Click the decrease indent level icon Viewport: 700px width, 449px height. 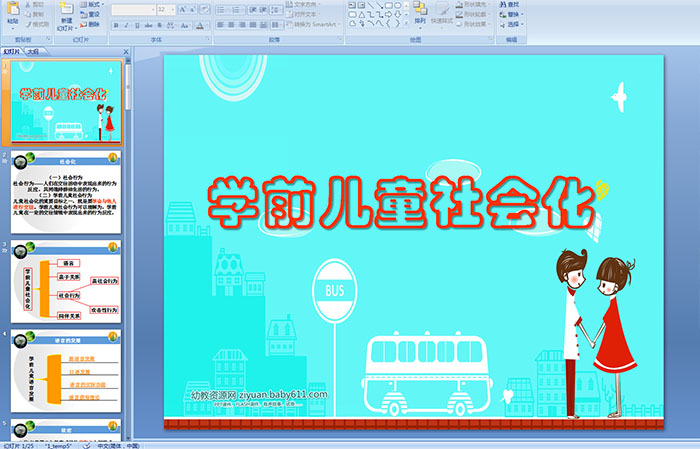pos(253,9)
